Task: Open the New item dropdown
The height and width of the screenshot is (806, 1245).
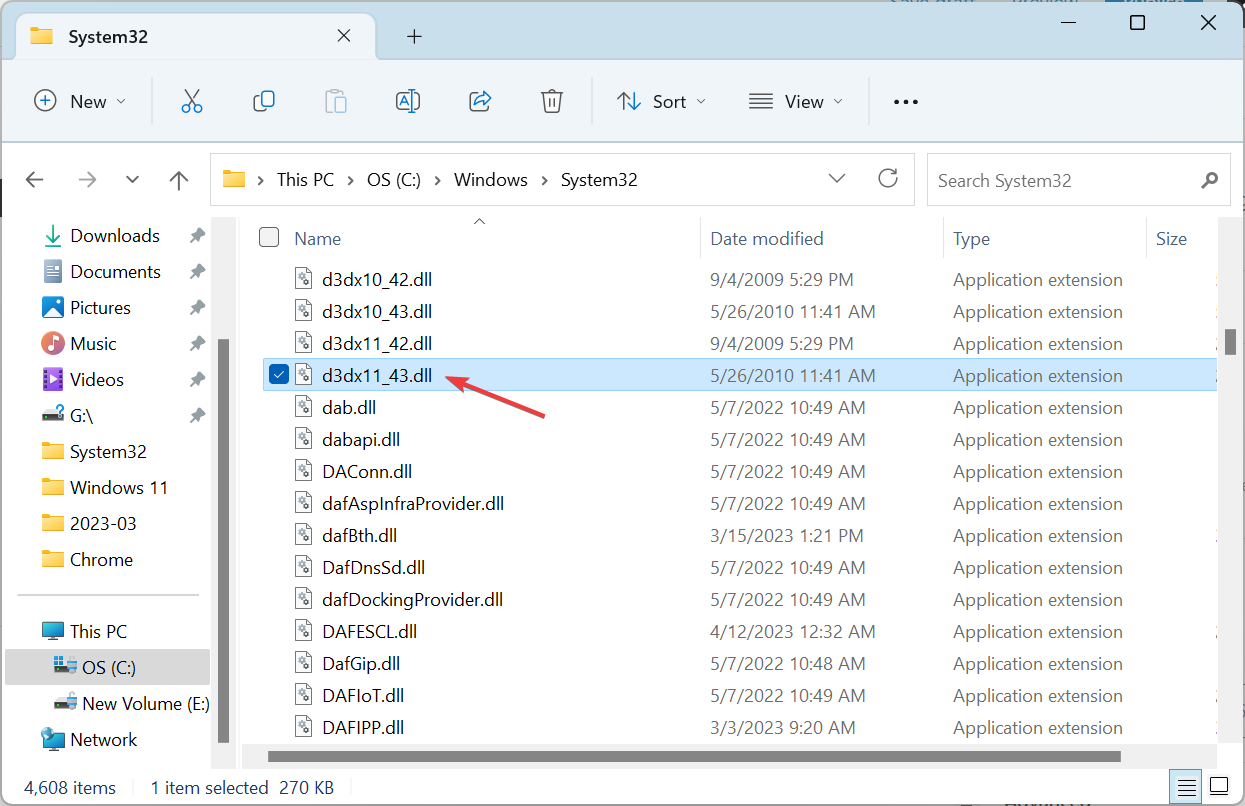Action: pos(80,101)
